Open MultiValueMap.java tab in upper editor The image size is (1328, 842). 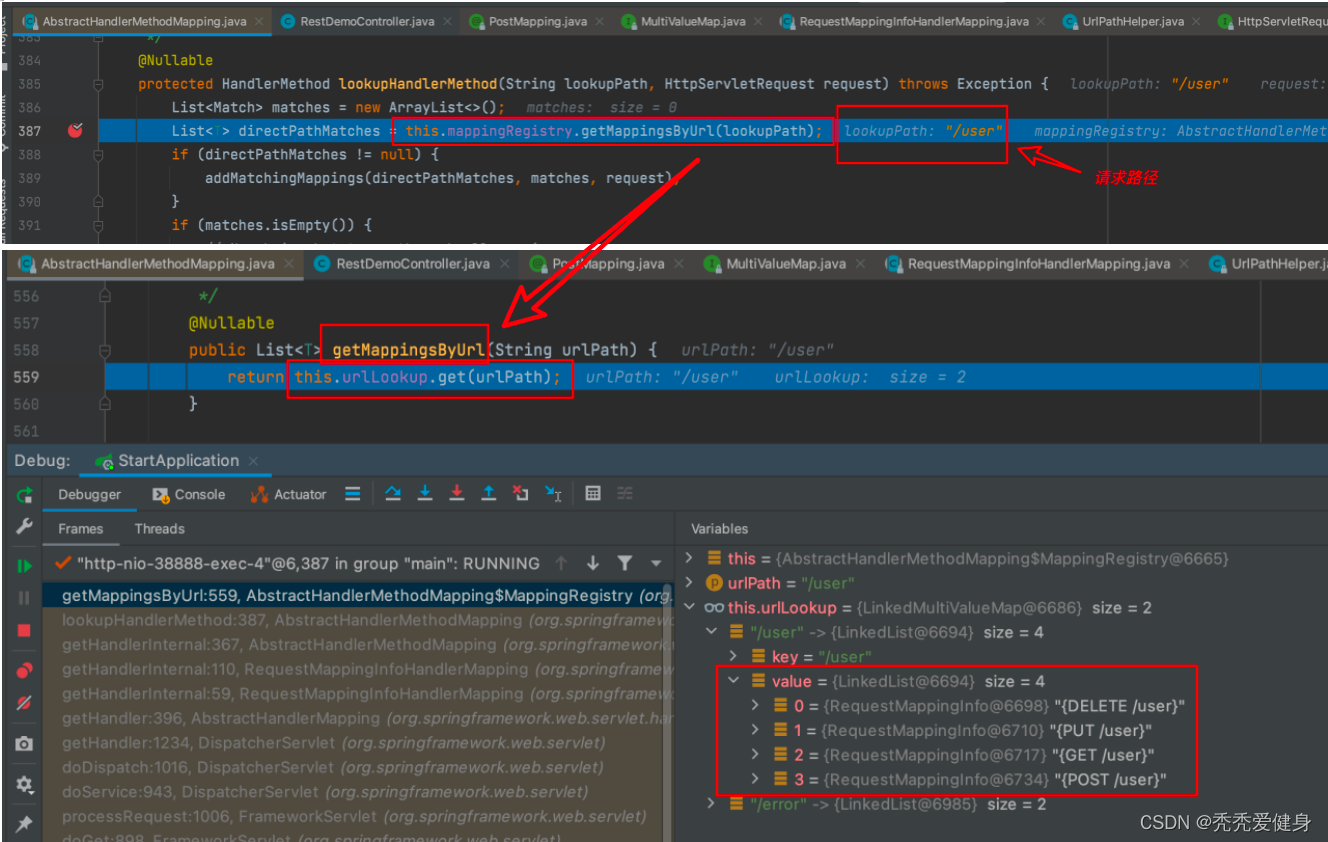pyautogui.click(x=693, y=21)
